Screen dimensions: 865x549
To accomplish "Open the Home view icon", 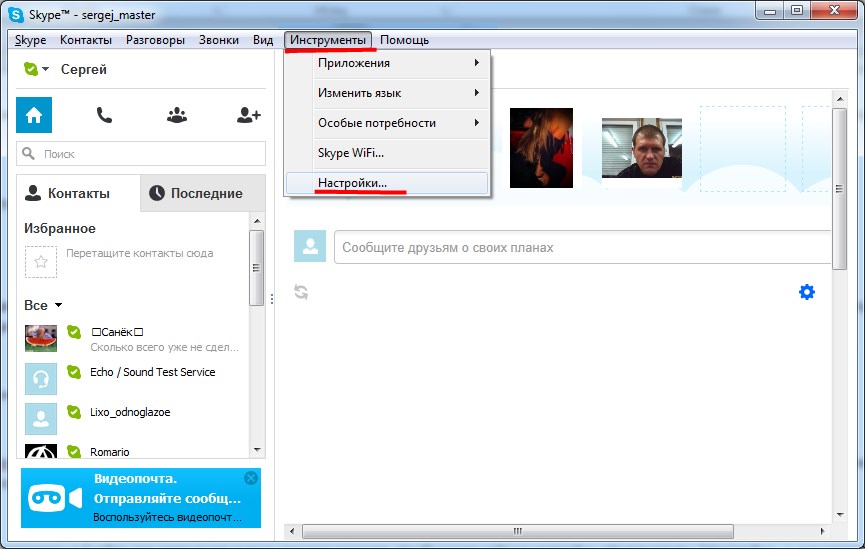I will (34, 115).
